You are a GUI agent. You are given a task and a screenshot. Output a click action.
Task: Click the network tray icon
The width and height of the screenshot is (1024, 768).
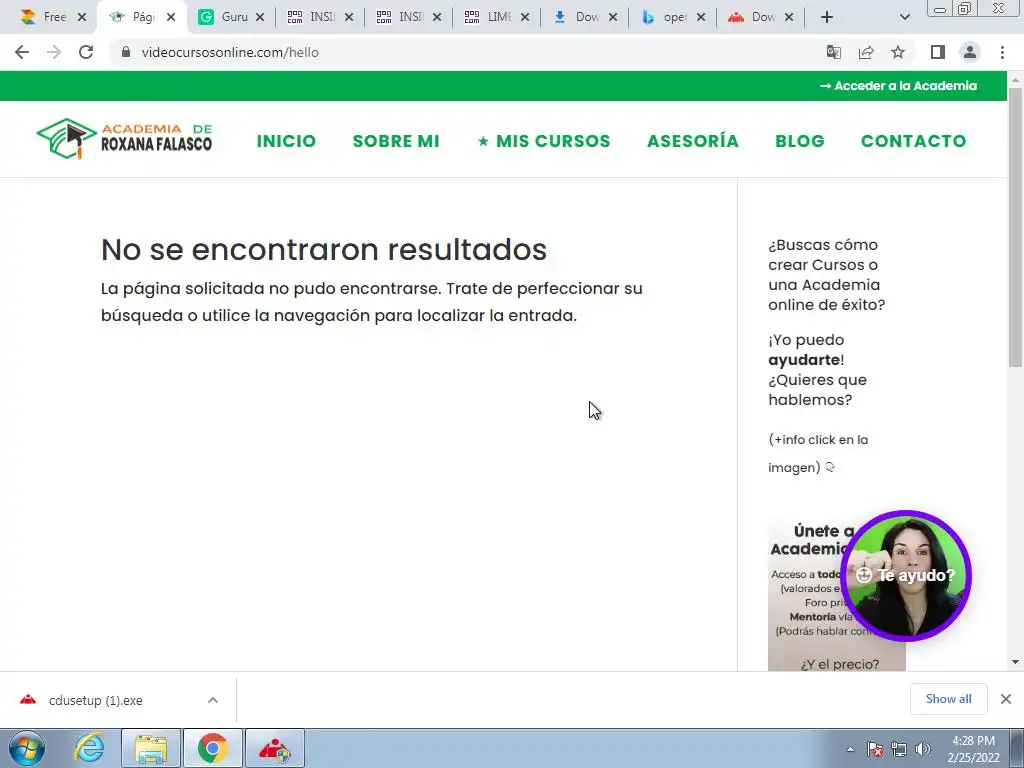tap(899, 749)
